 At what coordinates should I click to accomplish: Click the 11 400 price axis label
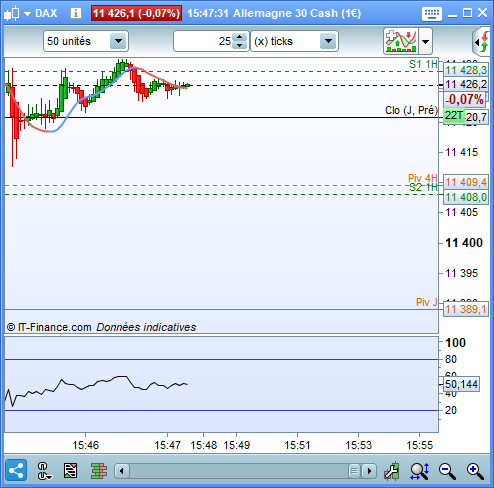click(464, 243)
